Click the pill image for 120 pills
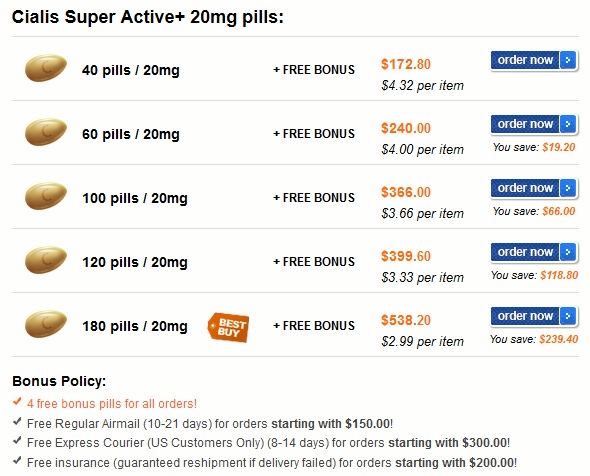This screenshot has width=590, height=476. click(46, 260)
